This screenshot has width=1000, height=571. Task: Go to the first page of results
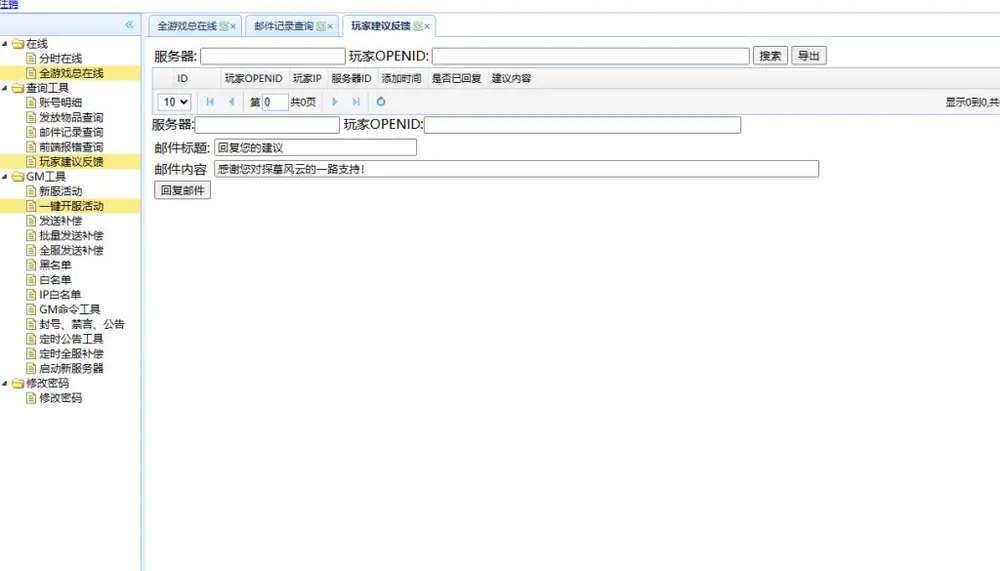tap(210, 101)
